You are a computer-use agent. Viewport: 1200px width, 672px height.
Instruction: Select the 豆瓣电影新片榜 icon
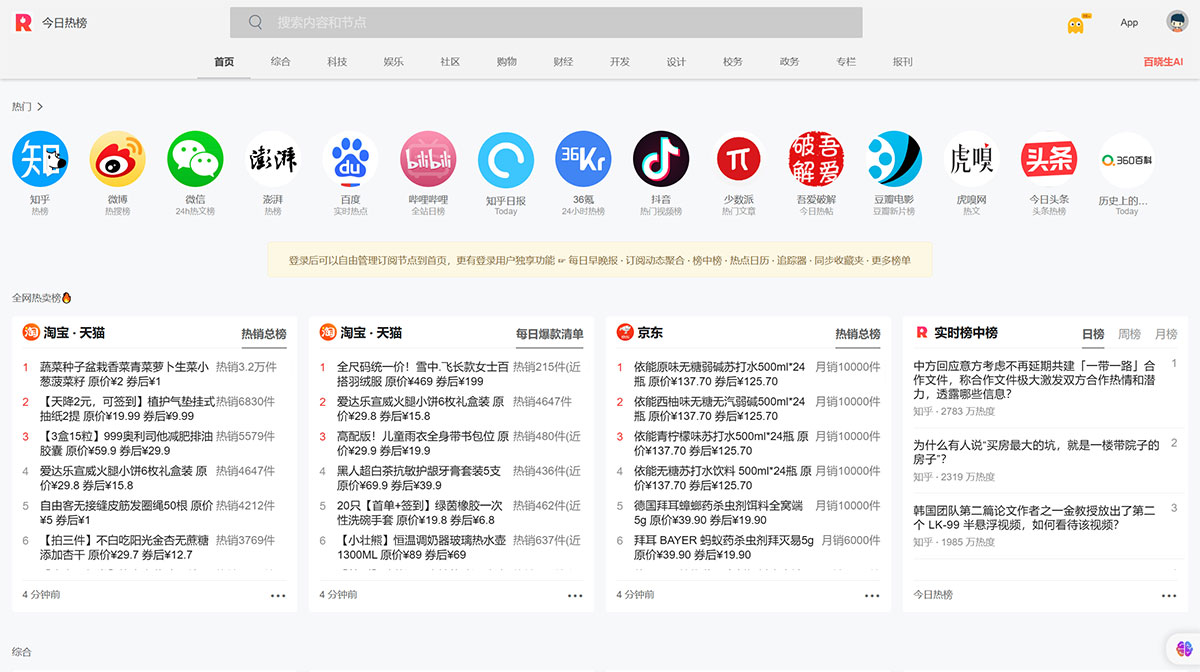point(893,160)
